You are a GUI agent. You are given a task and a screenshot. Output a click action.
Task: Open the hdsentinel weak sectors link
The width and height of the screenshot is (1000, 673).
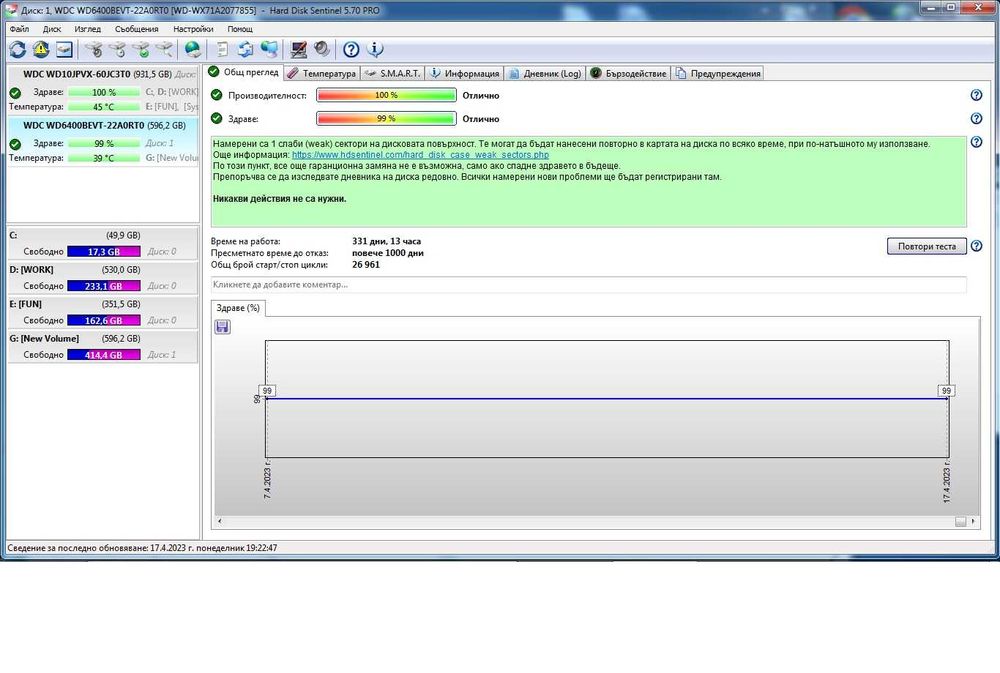420,154
